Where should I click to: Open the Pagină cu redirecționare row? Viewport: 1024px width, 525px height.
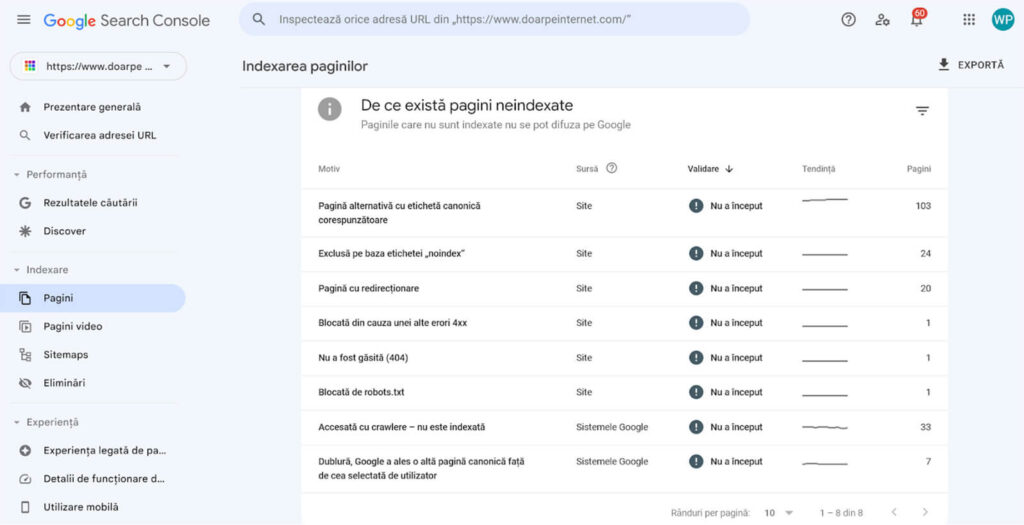pos(624,289)
